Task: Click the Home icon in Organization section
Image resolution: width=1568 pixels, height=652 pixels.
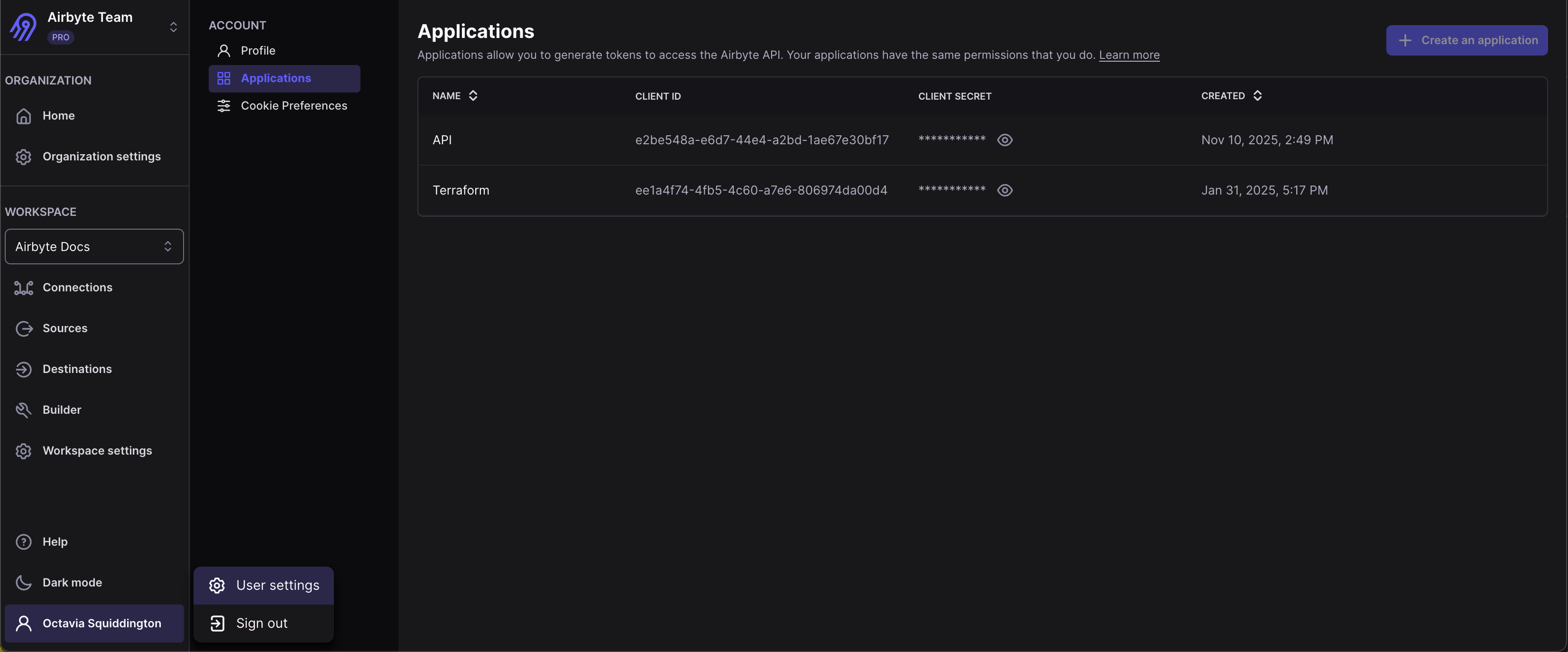Action: click(23, 116)
